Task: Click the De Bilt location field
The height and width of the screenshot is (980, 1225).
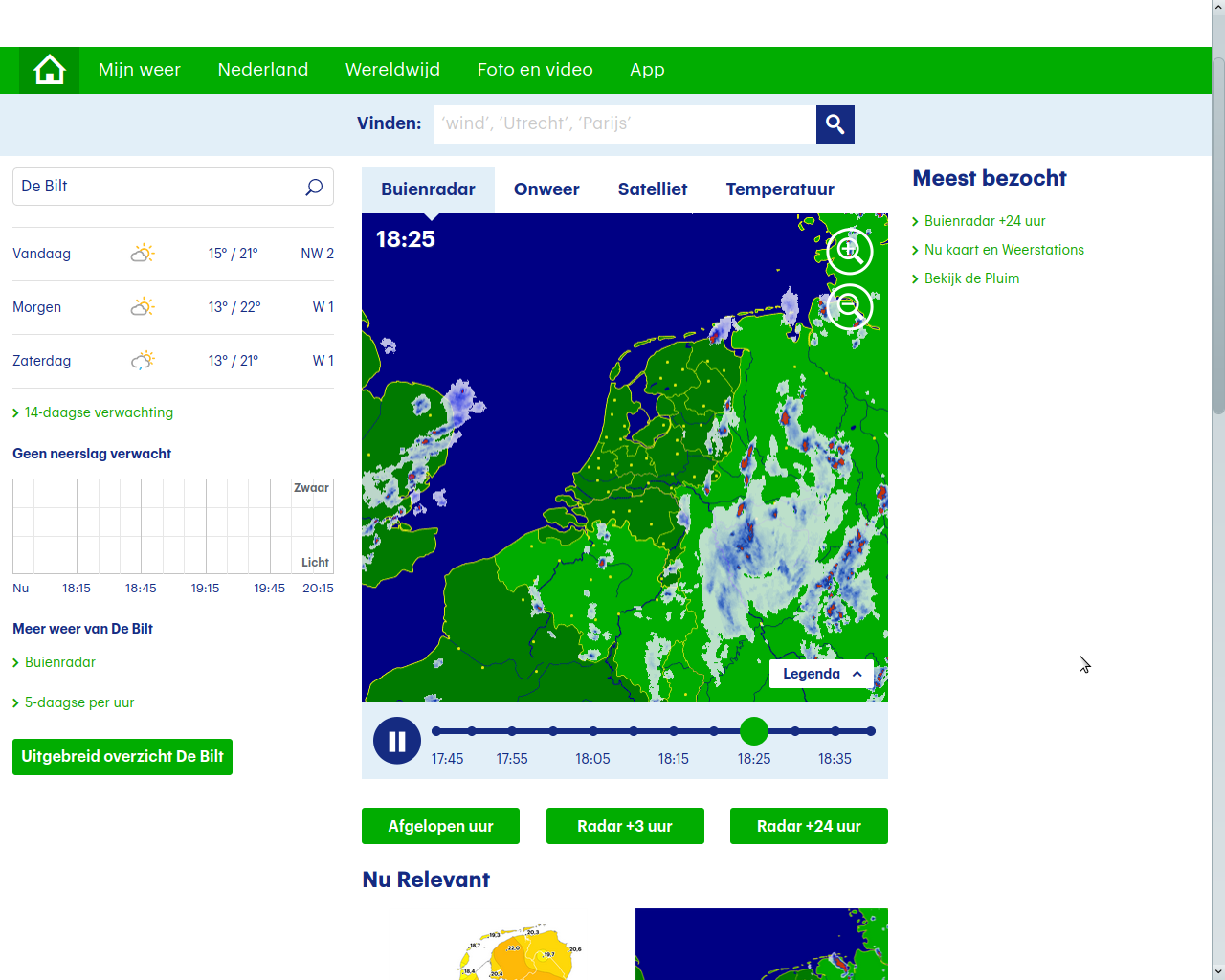Action: pyautogui.click(x=173, y=187)
